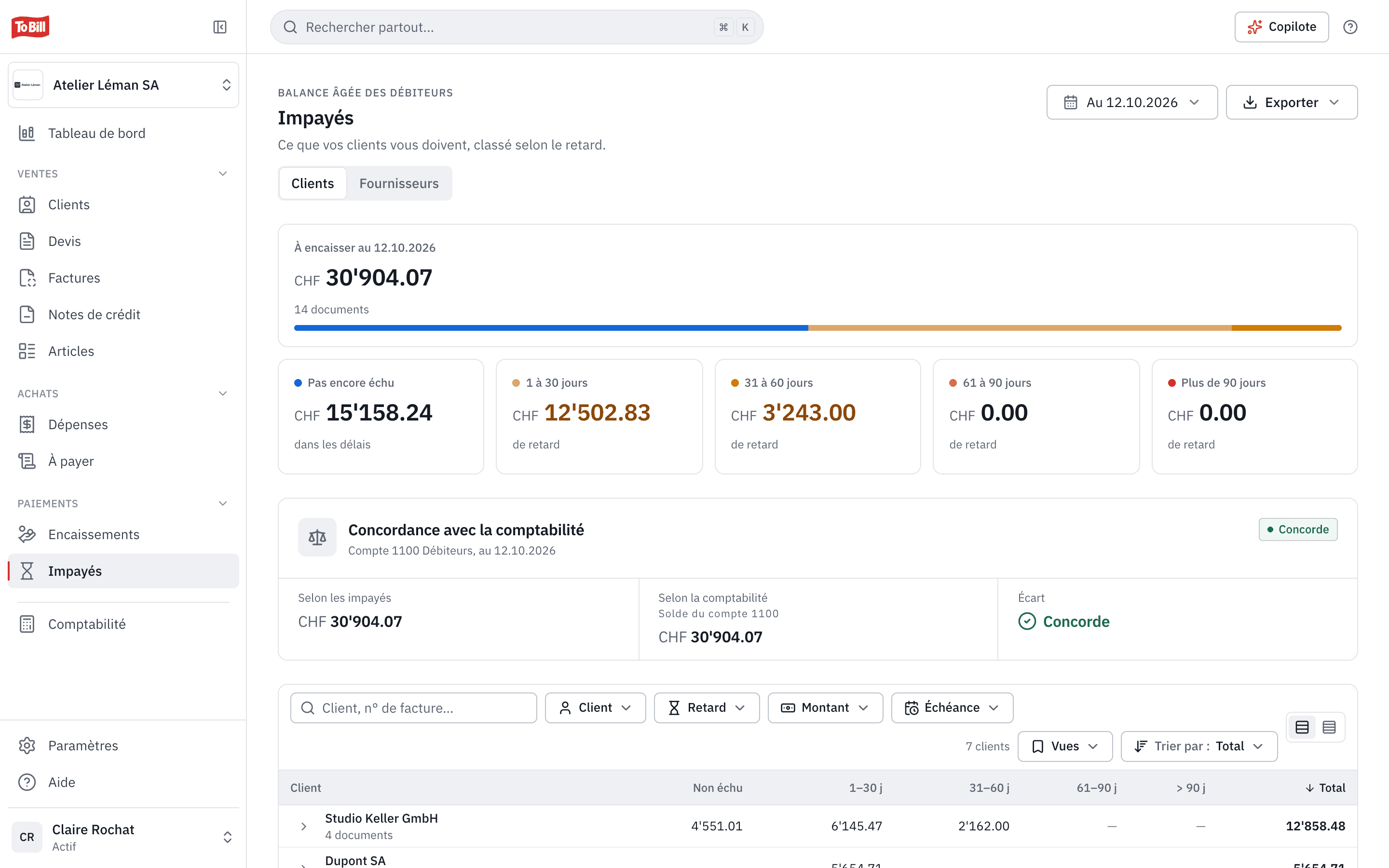Switch to compact row density view
The height and width of the screenshot is (868, 1389).
point(1329,727)
